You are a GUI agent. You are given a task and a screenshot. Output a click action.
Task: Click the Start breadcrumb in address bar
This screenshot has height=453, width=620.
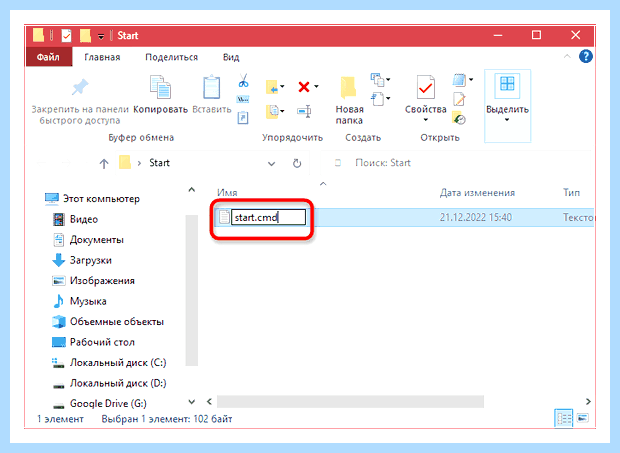click(159, 163)
